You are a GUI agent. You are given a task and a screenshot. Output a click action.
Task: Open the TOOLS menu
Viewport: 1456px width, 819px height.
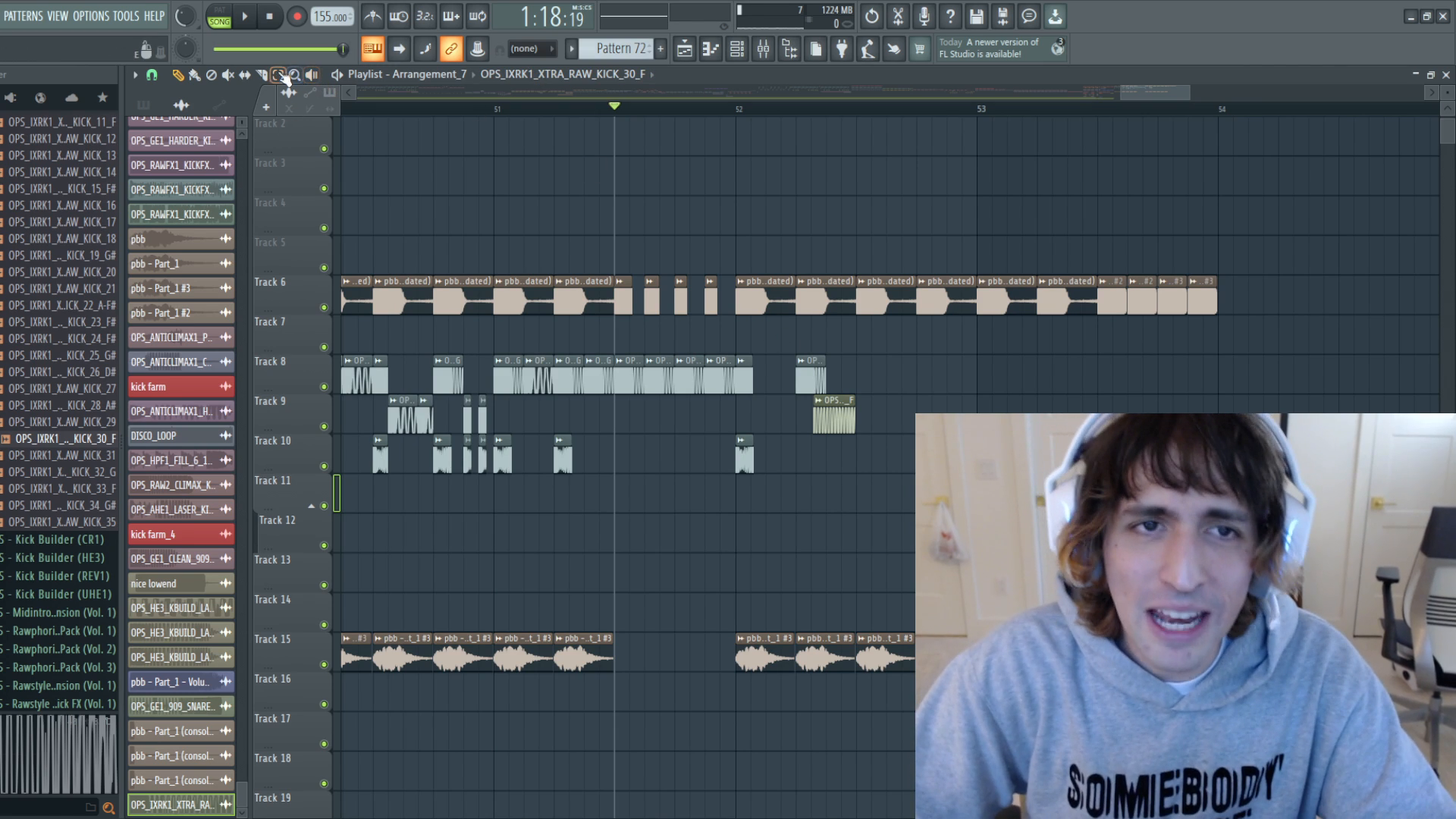[x=126, y=16]
